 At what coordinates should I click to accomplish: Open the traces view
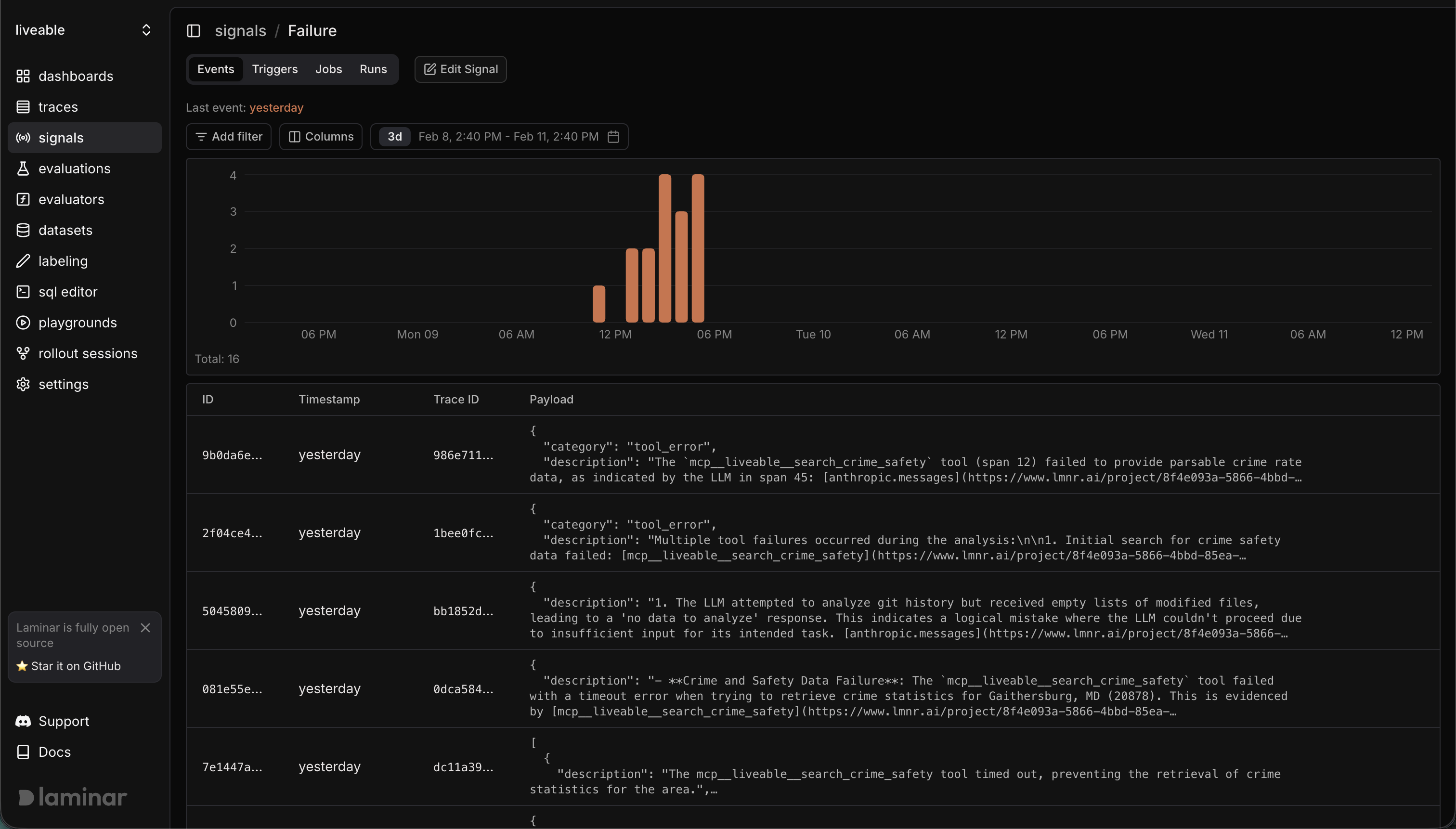click(x=58, y=106)
